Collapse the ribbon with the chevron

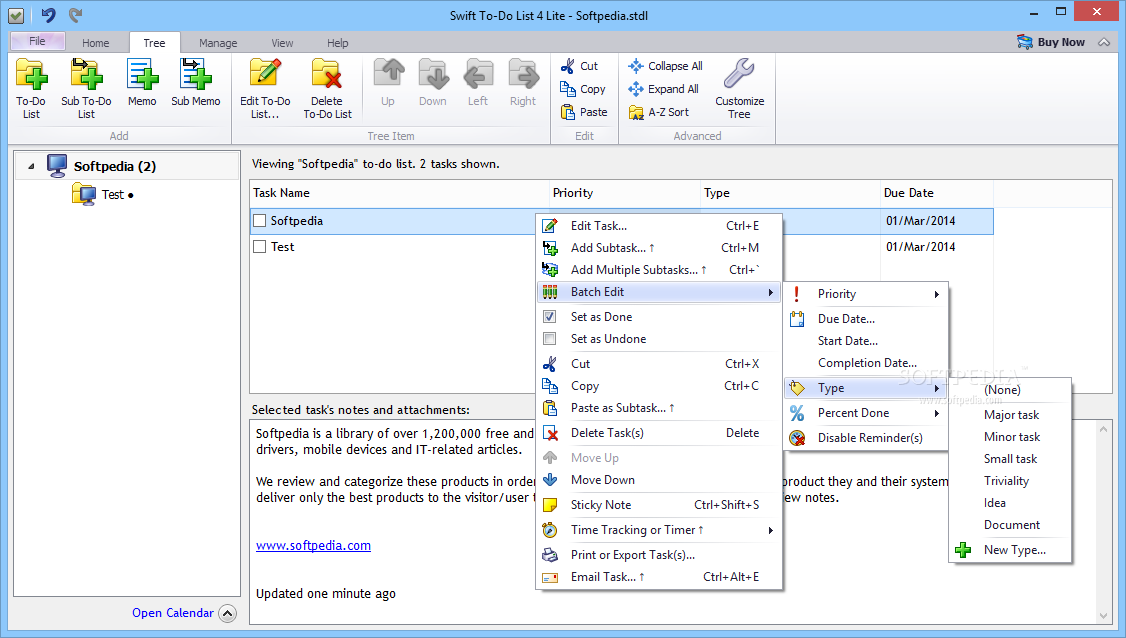point(1104,42)
